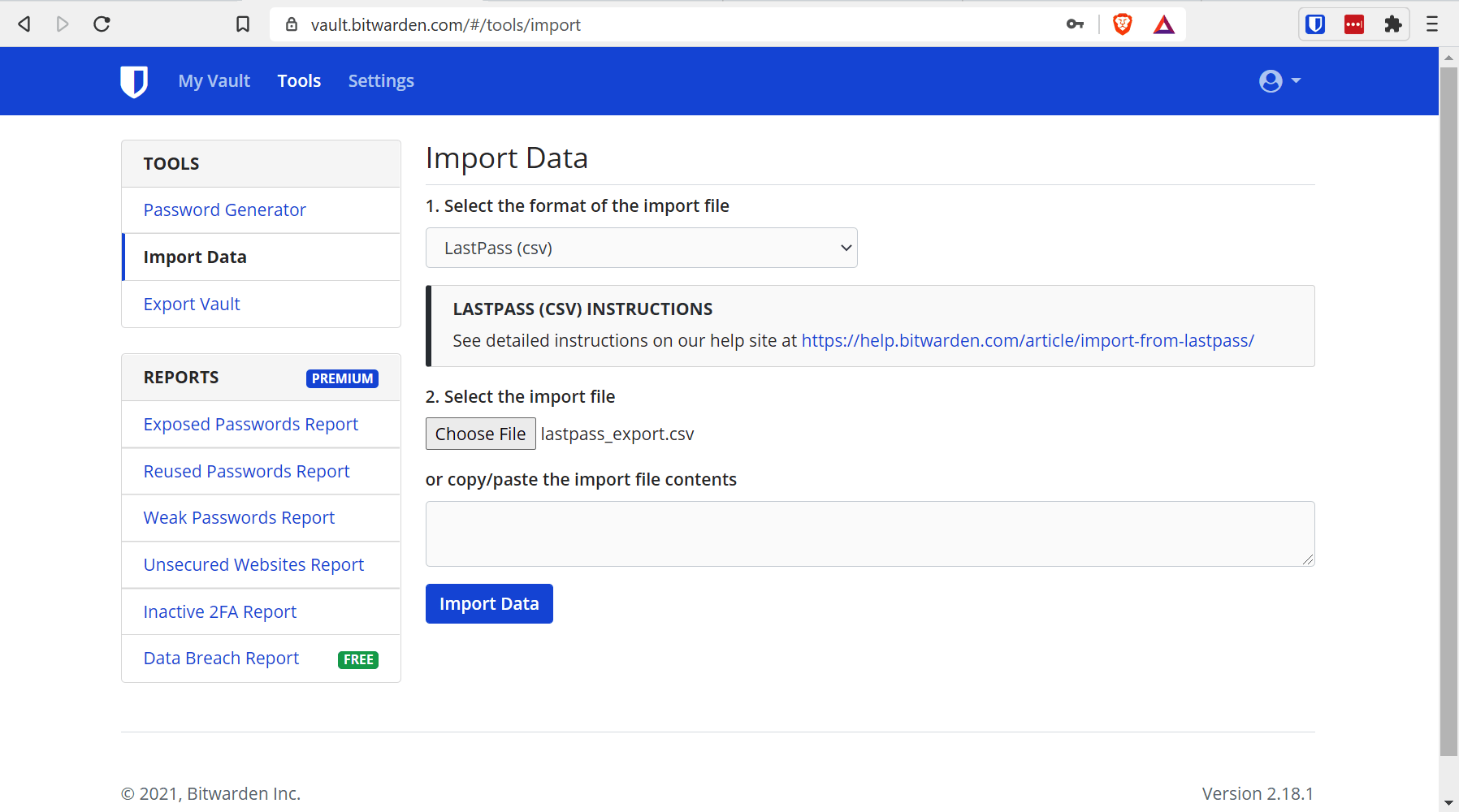Click the site security padlock icon
The image size is (1459, 812).
[x=292, y=24]
